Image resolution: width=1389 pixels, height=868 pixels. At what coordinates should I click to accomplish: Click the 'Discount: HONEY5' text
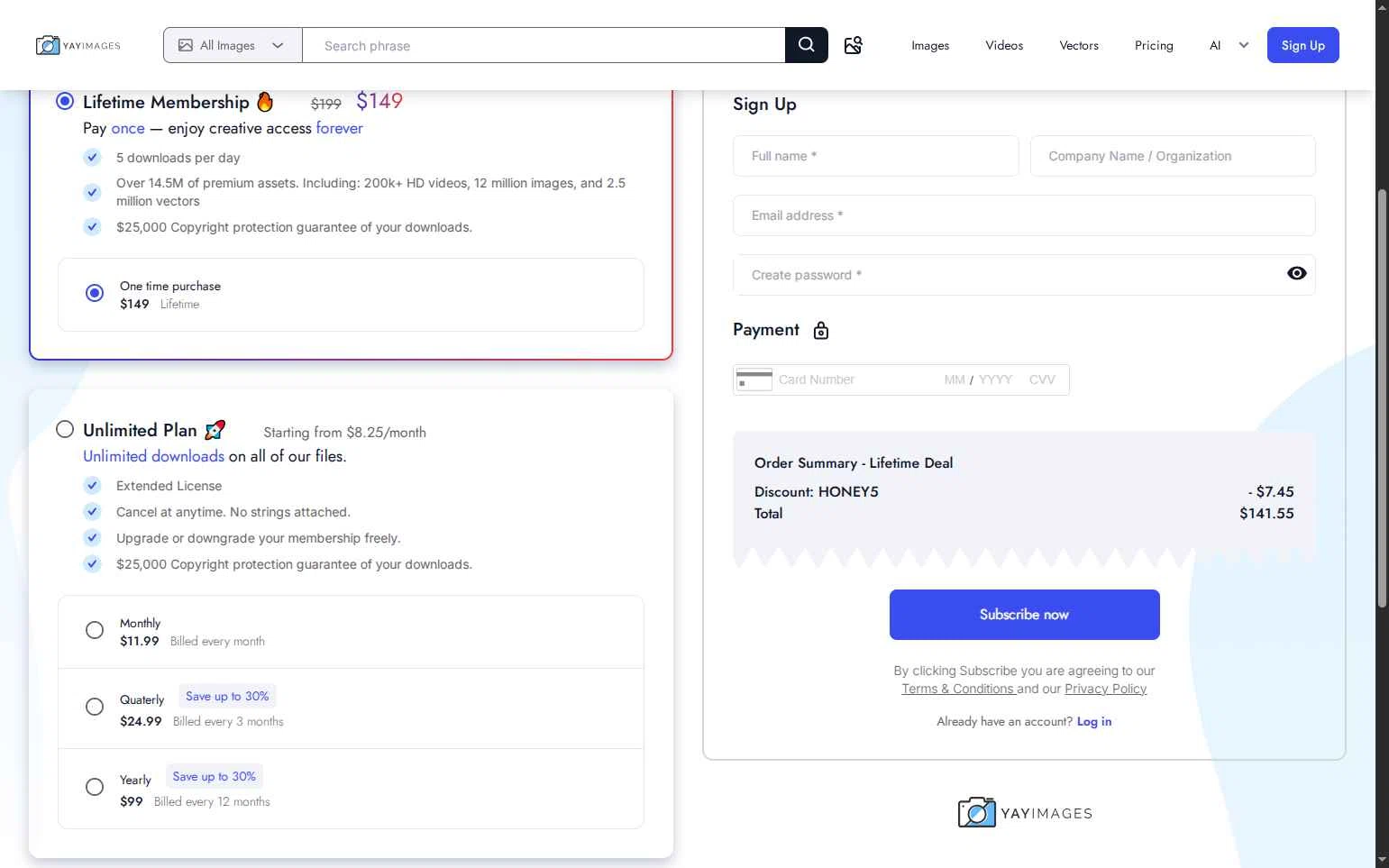pos(817,491)
